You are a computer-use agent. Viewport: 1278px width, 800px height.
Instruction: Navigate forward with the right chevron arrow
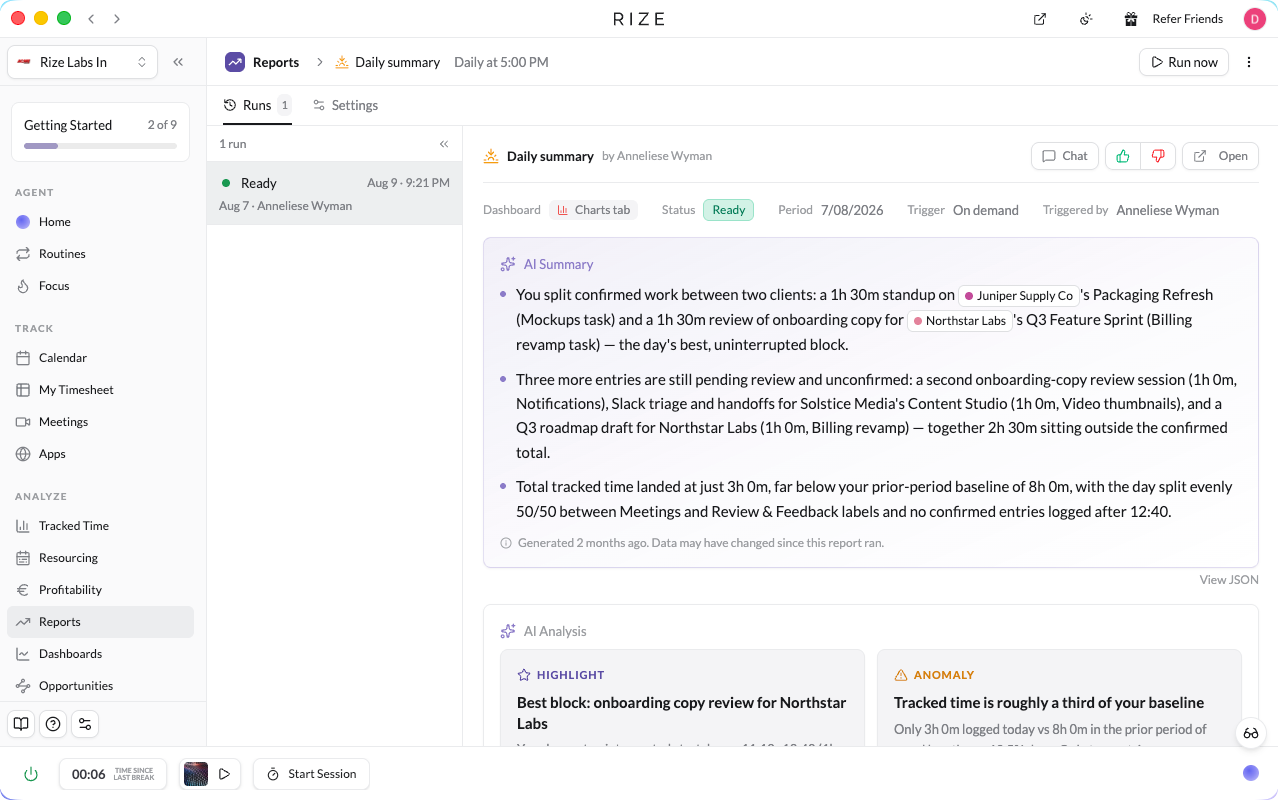(x=117, y=19)
